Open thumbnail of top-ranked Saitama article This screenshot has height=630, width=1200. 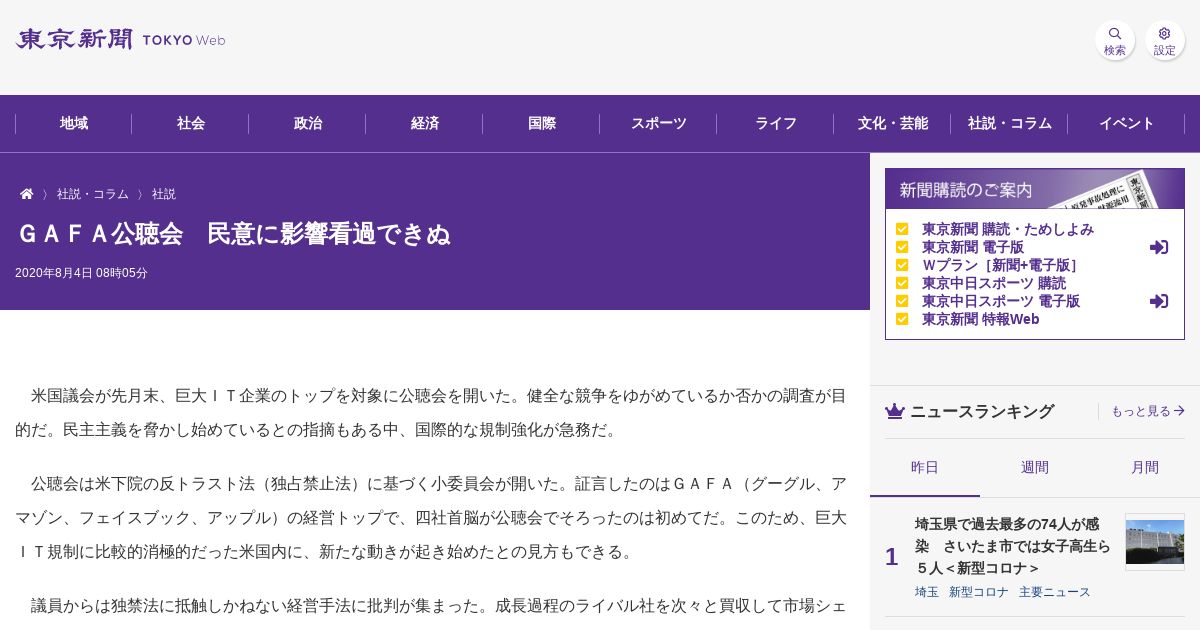tap(1155, 542)
